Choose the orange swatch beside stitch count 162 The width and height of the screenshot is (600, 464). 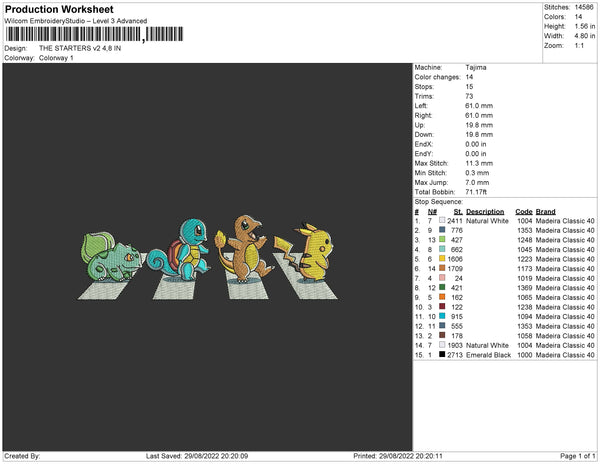(x=442, y=297)
